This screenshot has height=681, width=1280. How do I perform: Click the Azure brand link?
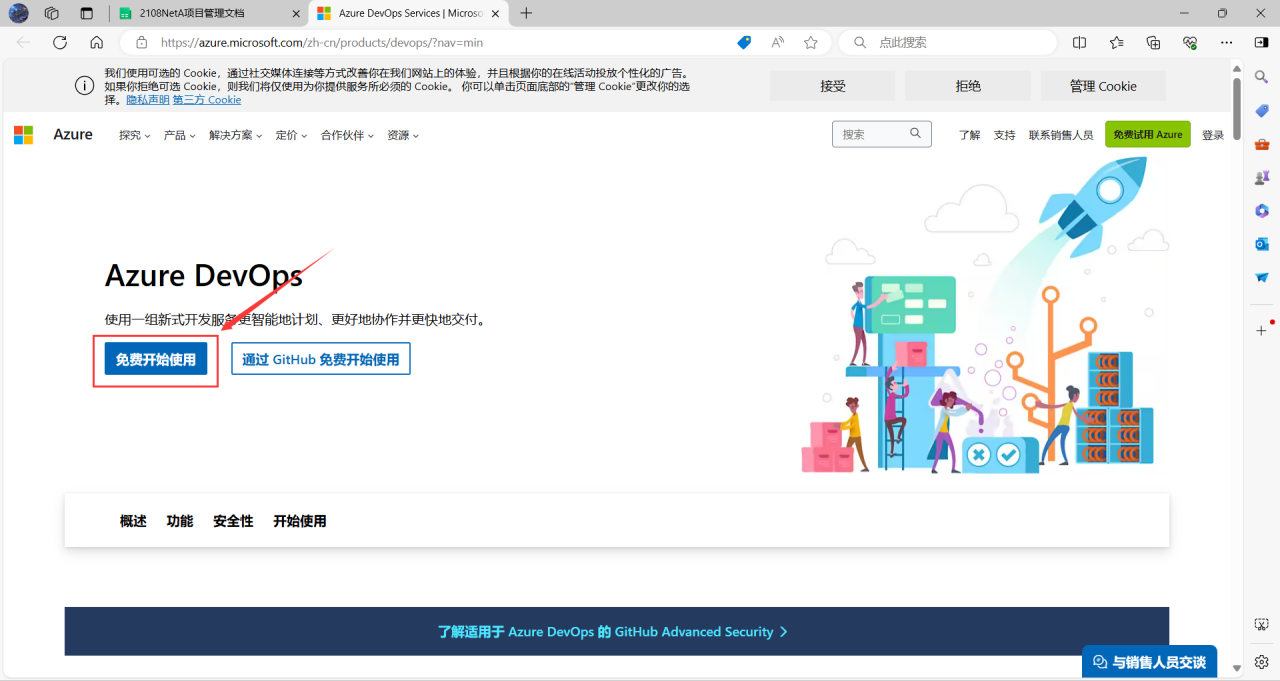point(73,135)
